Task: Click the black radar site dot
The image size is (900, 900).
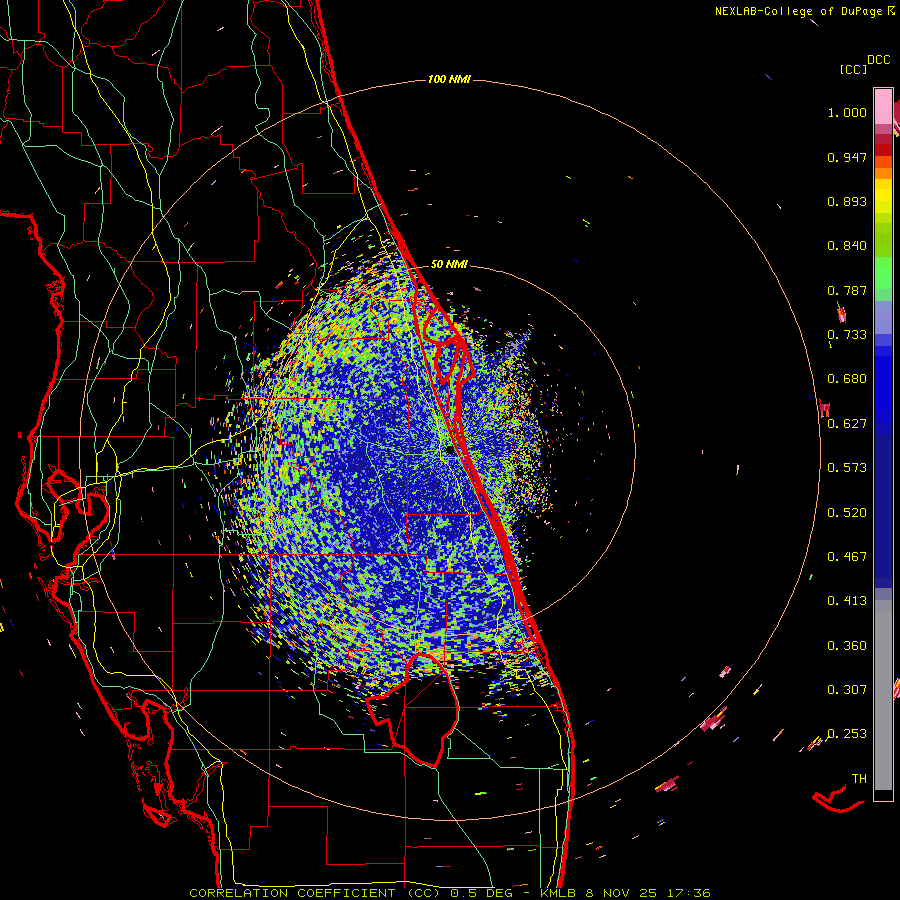Action: pyautogui.click(x=450, y=451)
